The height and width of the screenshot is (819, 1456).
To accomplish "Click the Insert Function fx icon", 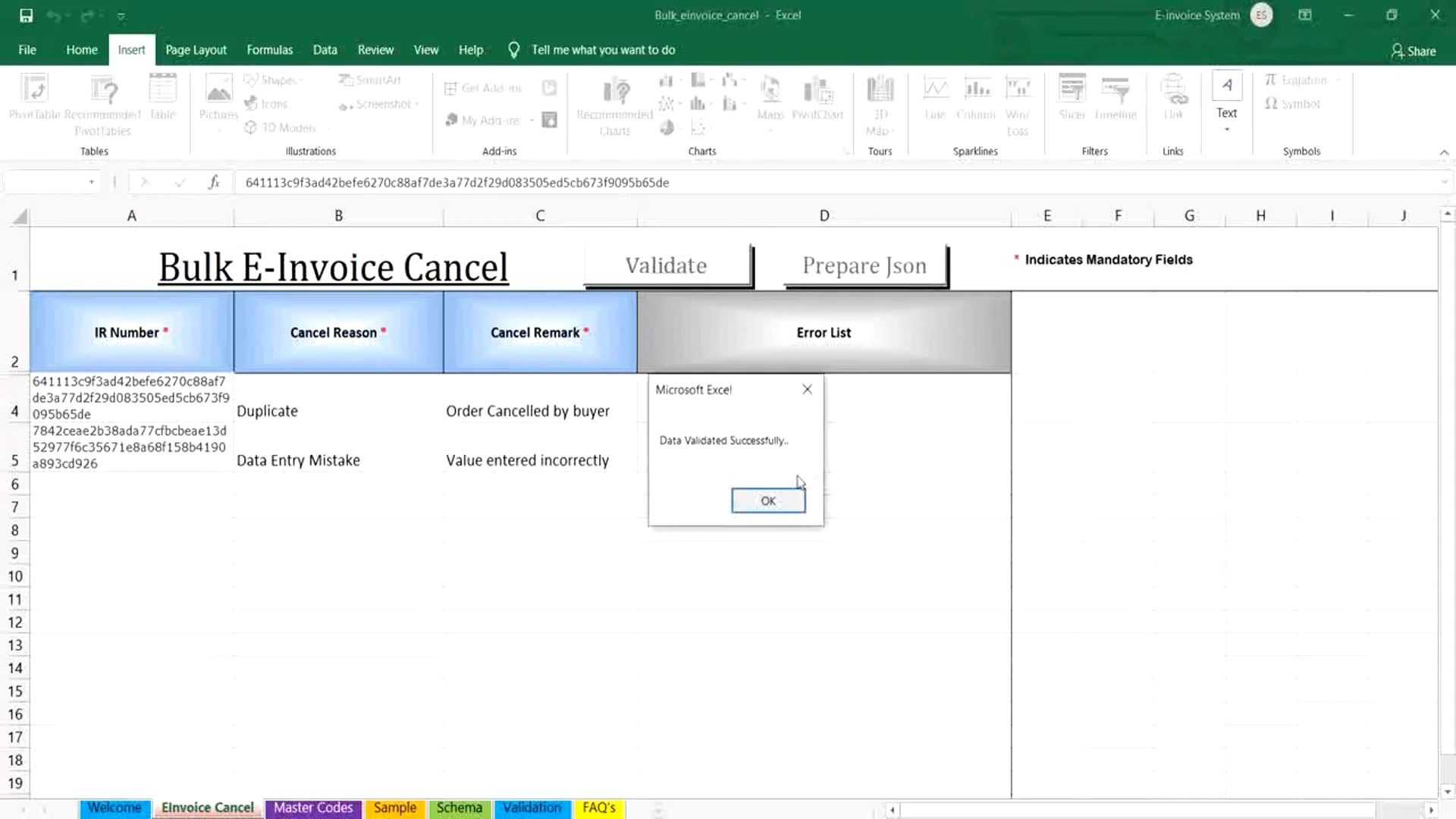I will tap(214, 182).
